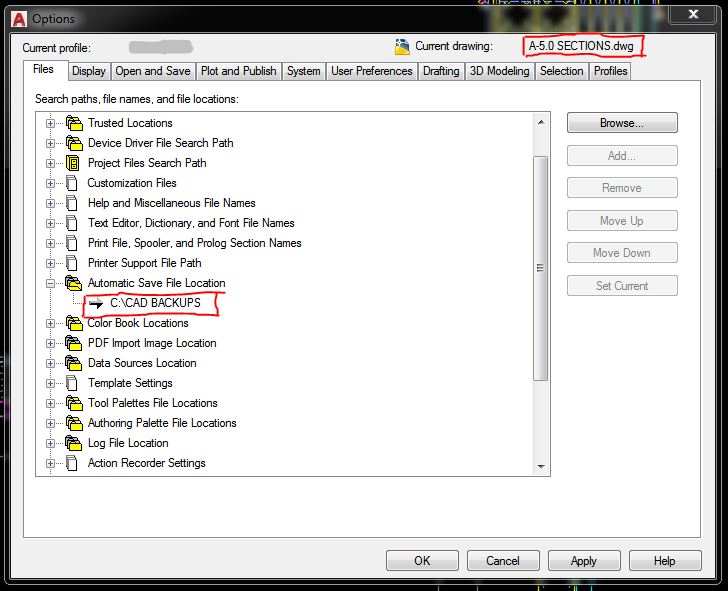The image size is (728, 591).
Task: Expand the Project Files Search Path node
Action: 50,163
